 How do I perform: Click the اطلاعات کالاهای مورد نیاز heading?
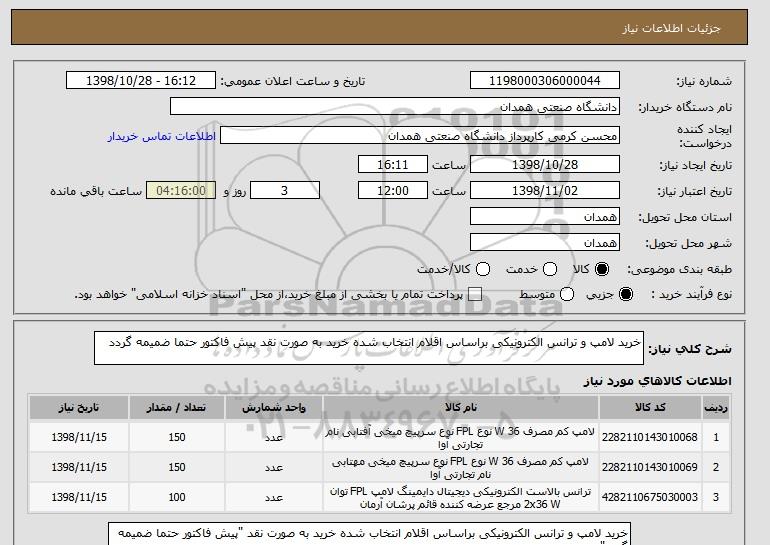click(x=658, y=381)
